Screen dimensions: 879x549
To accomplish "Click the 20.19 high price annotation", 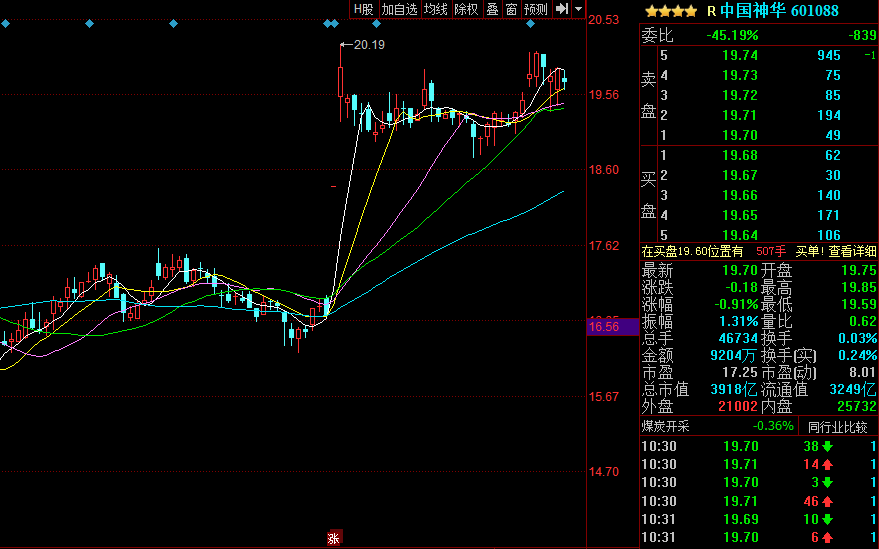I will tap(368, 44).
